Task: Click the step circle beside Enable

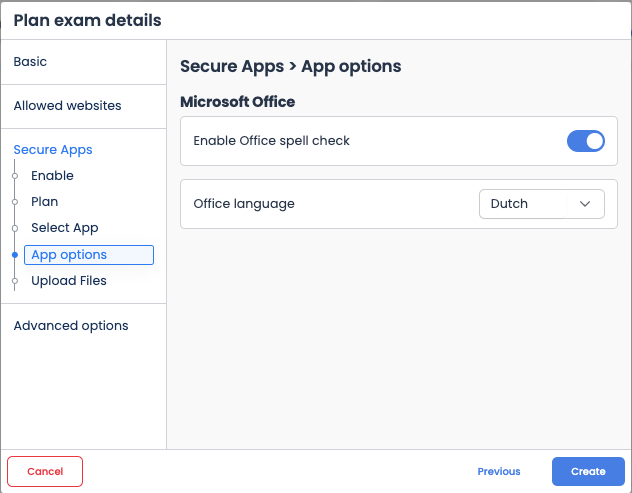Action: coord(15,176)
